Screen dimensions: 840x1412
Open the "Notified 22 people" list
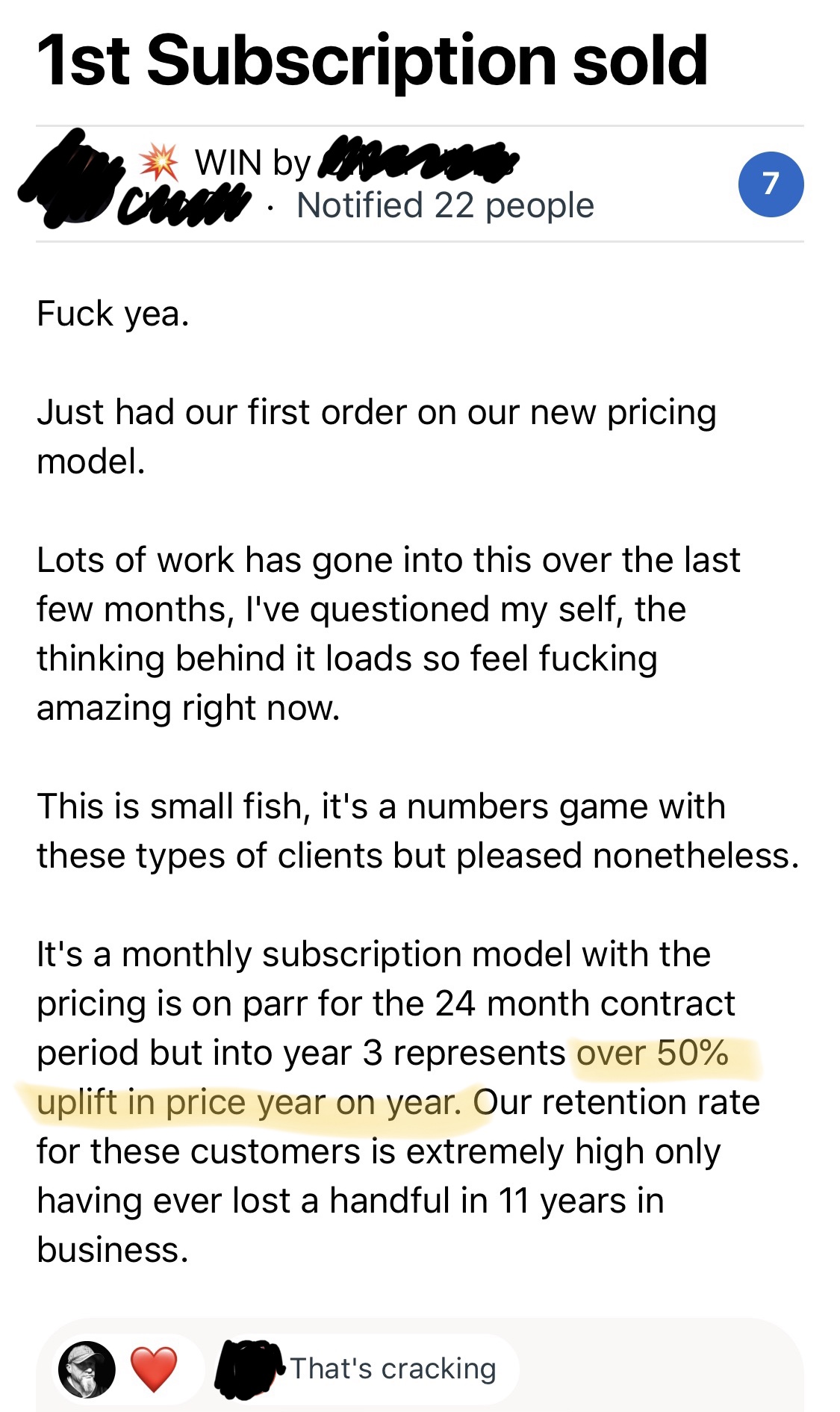pyautogui.click(x=445, y=205)
